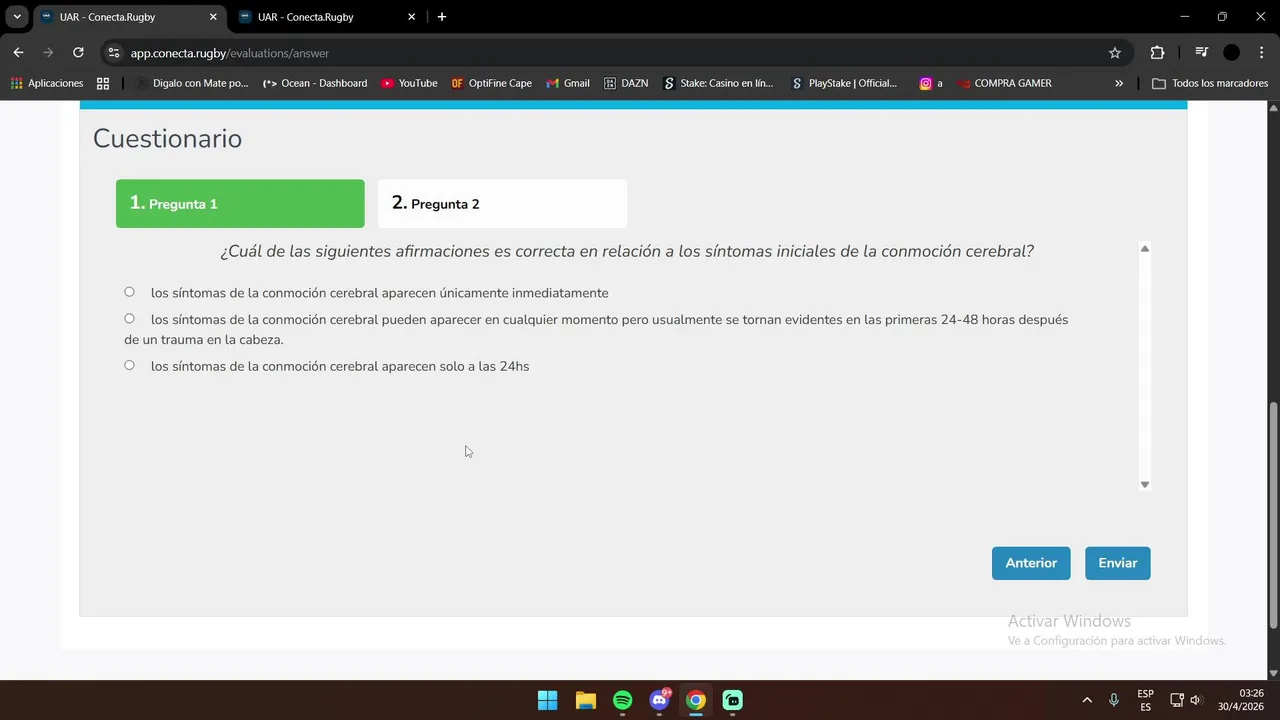Viewport: 1280px width, 720px height.
Task: Activate second UAR - Conecta.Rugby browser tab
Action: [325, 17]
